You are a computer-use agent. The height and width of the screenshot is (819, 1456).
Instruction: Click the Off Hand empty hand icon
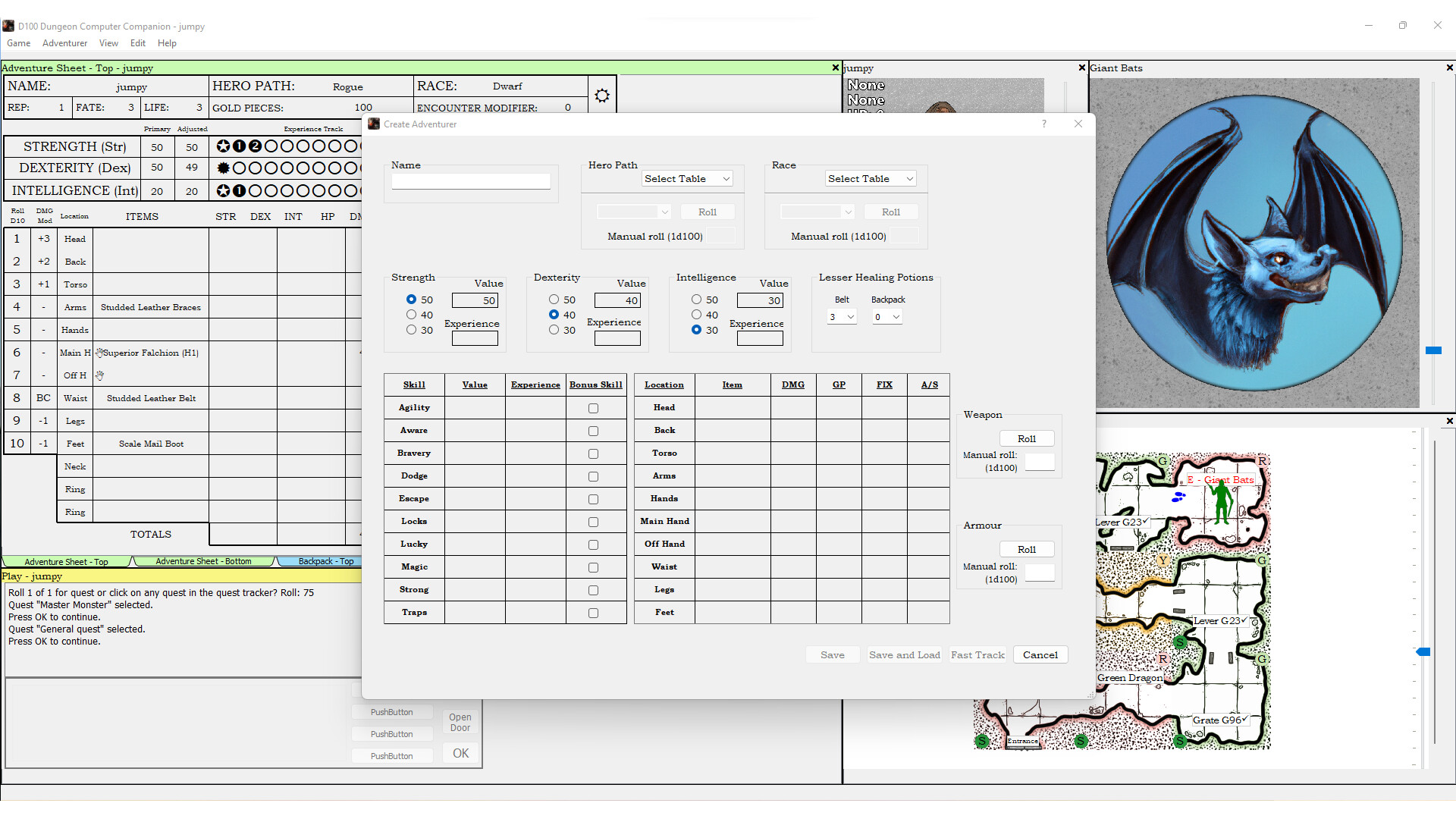[99, 374]
